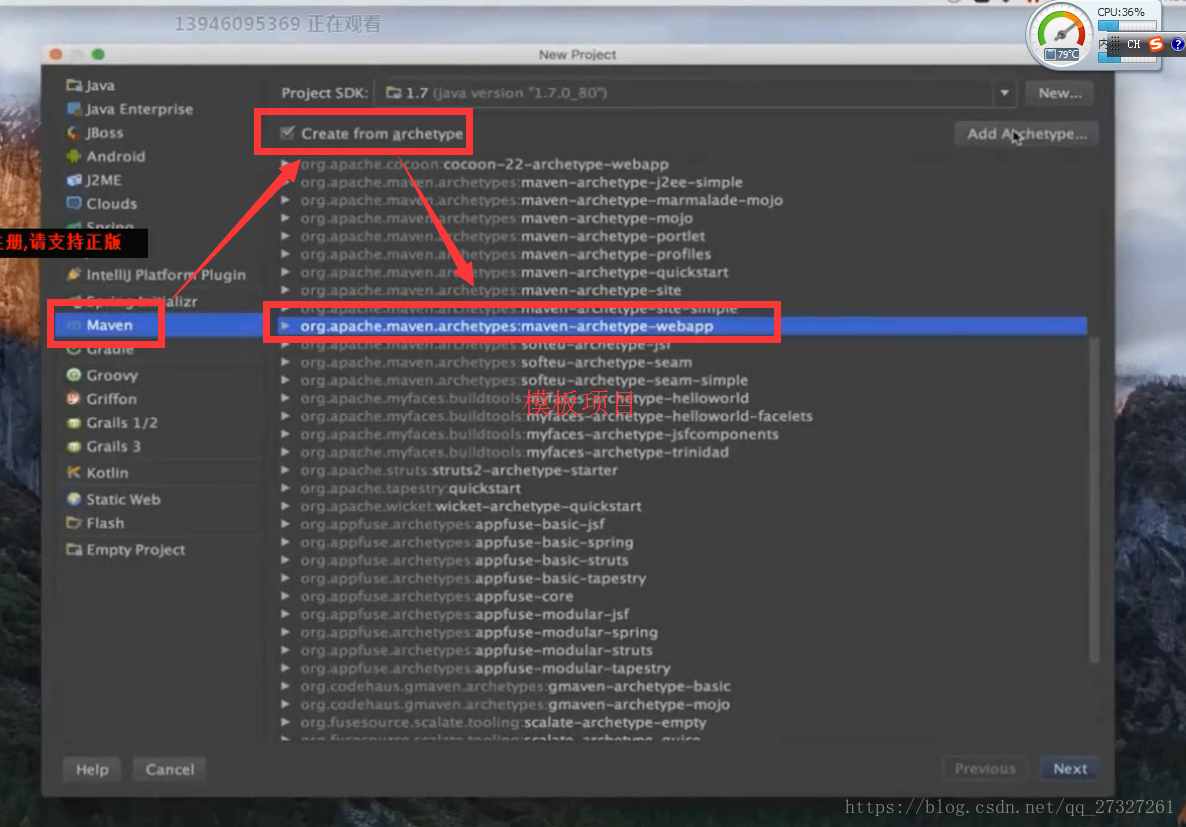The height and width of the screenshot is (827, 1186).
Task: Click the Grails 1/2 icon
Action: [74, 423]
